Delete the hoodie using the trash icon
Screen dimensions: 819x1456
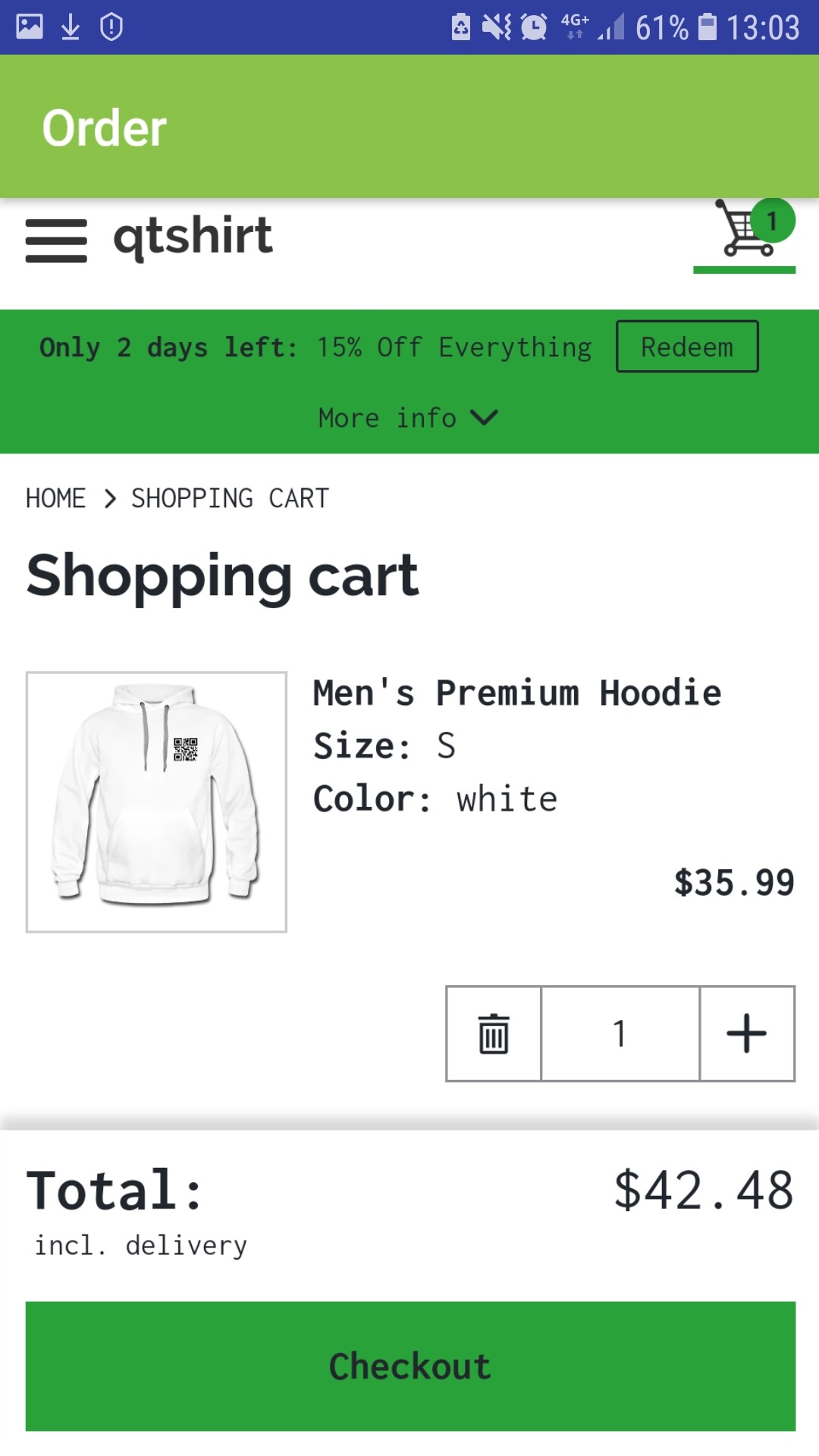click(492, 1031)
